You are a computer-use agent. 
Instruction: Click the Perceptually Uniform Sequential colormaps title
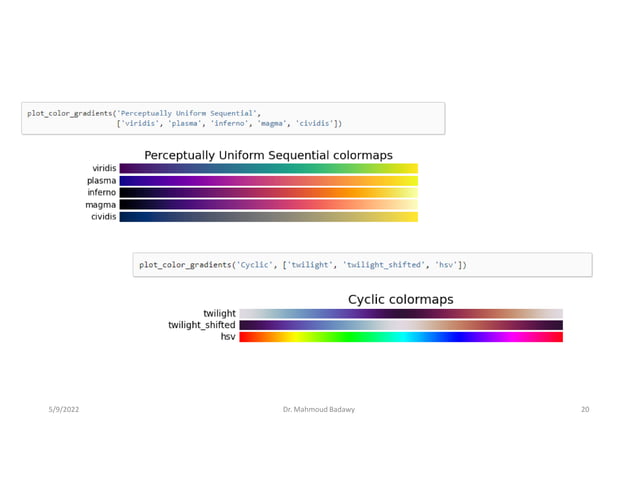pyautogui.click(x=268, y=155)
